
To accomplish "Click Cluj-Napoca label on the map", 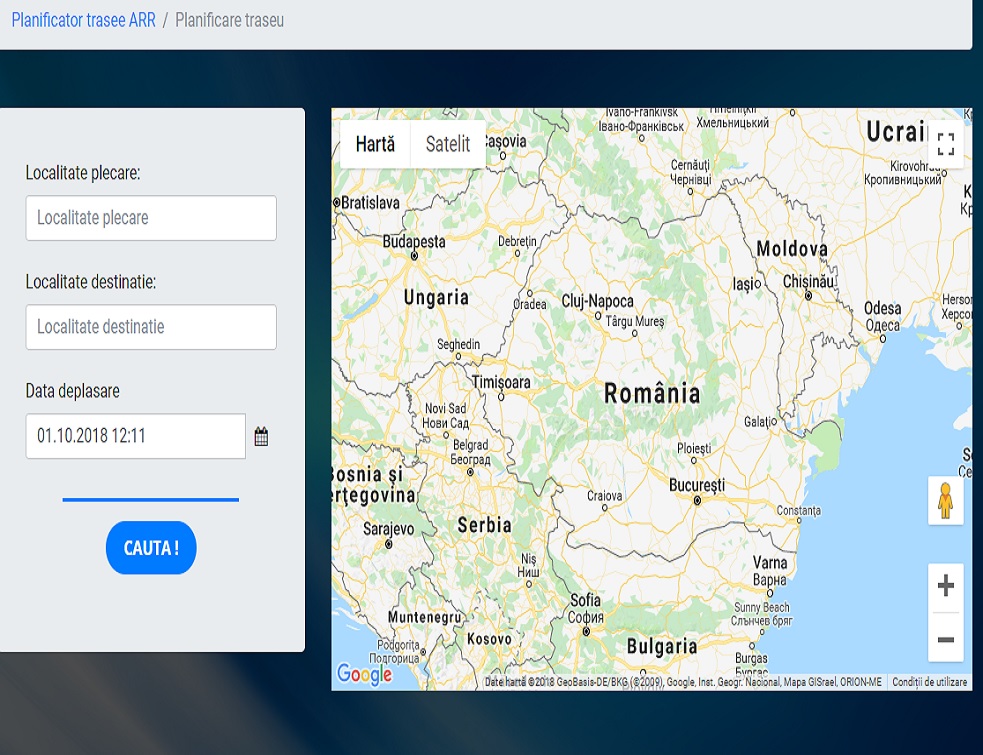I will pyautogui.click(x=597, y=301).
